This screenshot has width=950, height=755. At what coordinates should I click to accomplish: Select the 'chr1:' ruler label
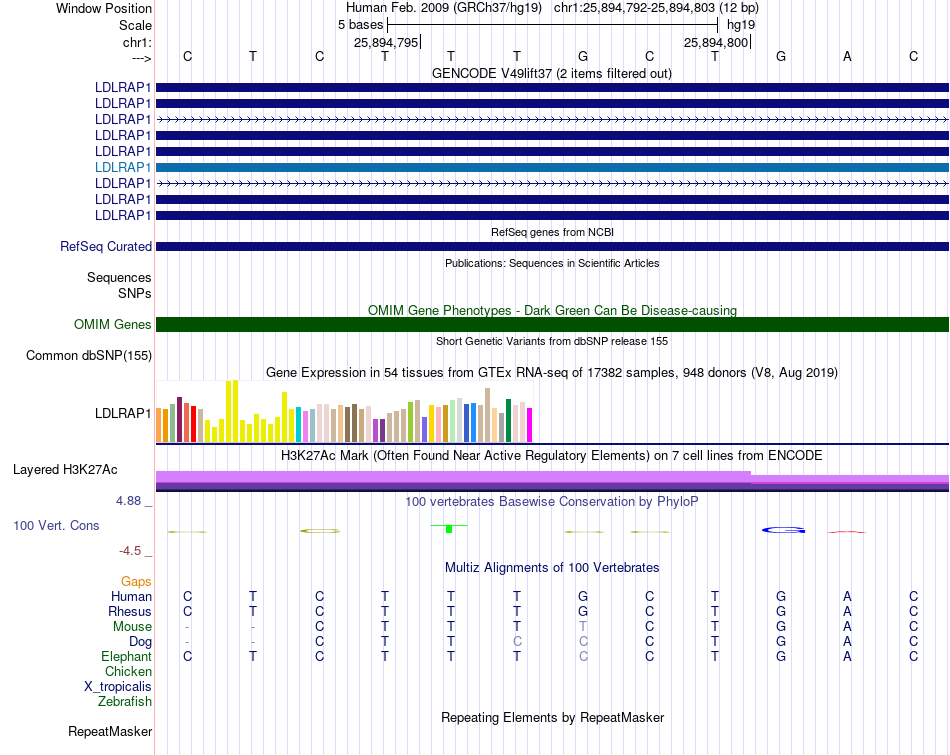(137, 42)
